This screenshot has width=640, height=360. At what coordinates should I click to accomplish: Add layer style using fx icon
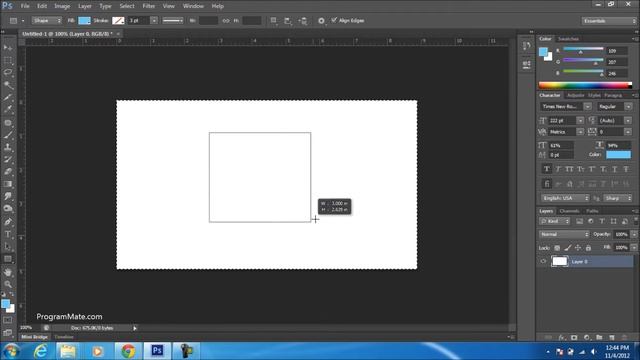coord(562,338)
